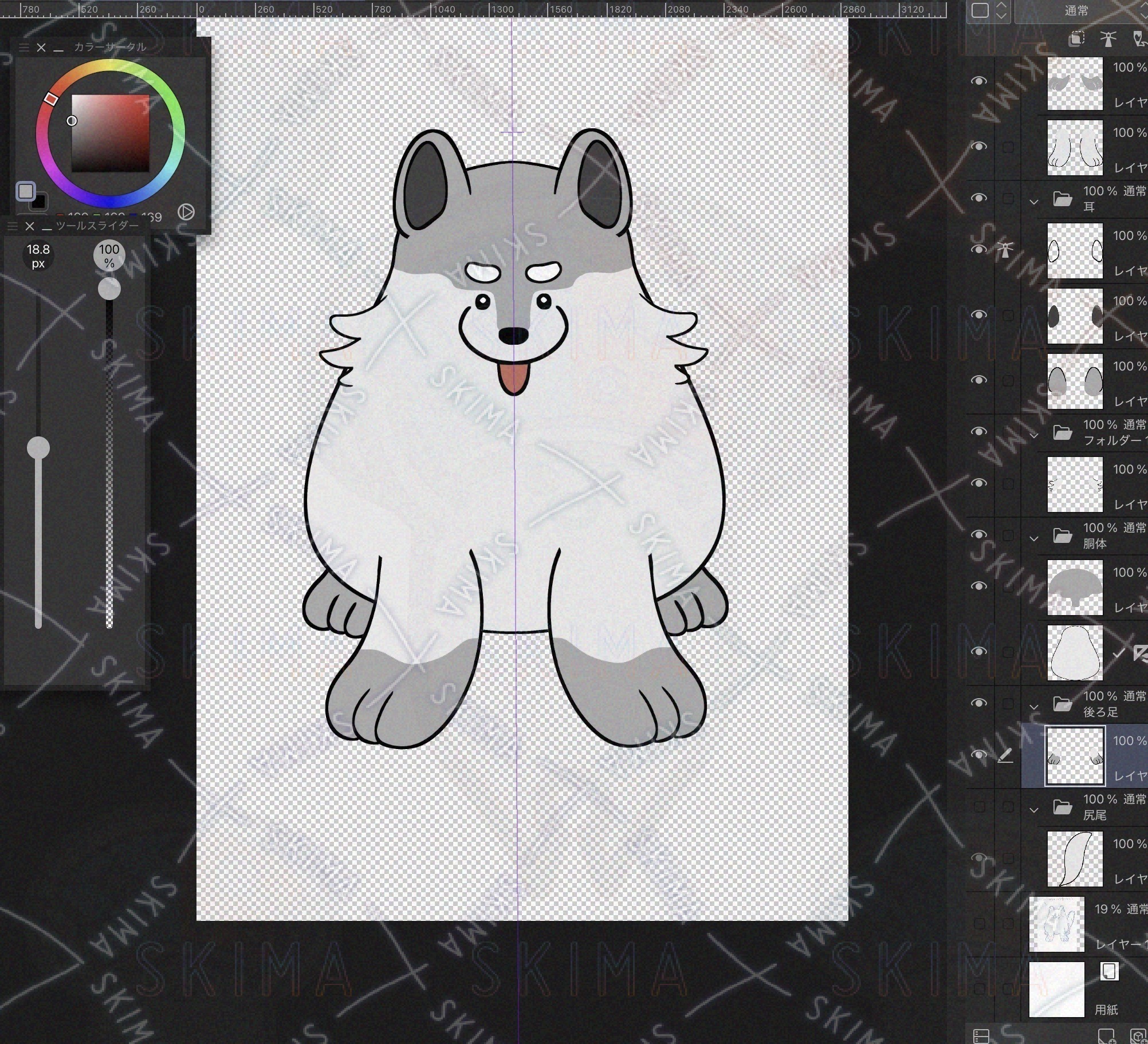Viewport: 1148px width, 1044px height.
Task: Select the tail layer thumbnail
Action: tap(1075, 859)
